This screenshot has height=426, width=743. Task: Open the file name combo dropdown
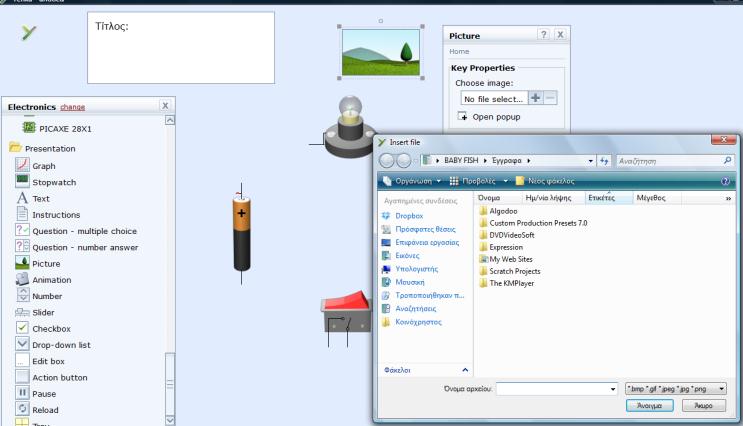613,389
